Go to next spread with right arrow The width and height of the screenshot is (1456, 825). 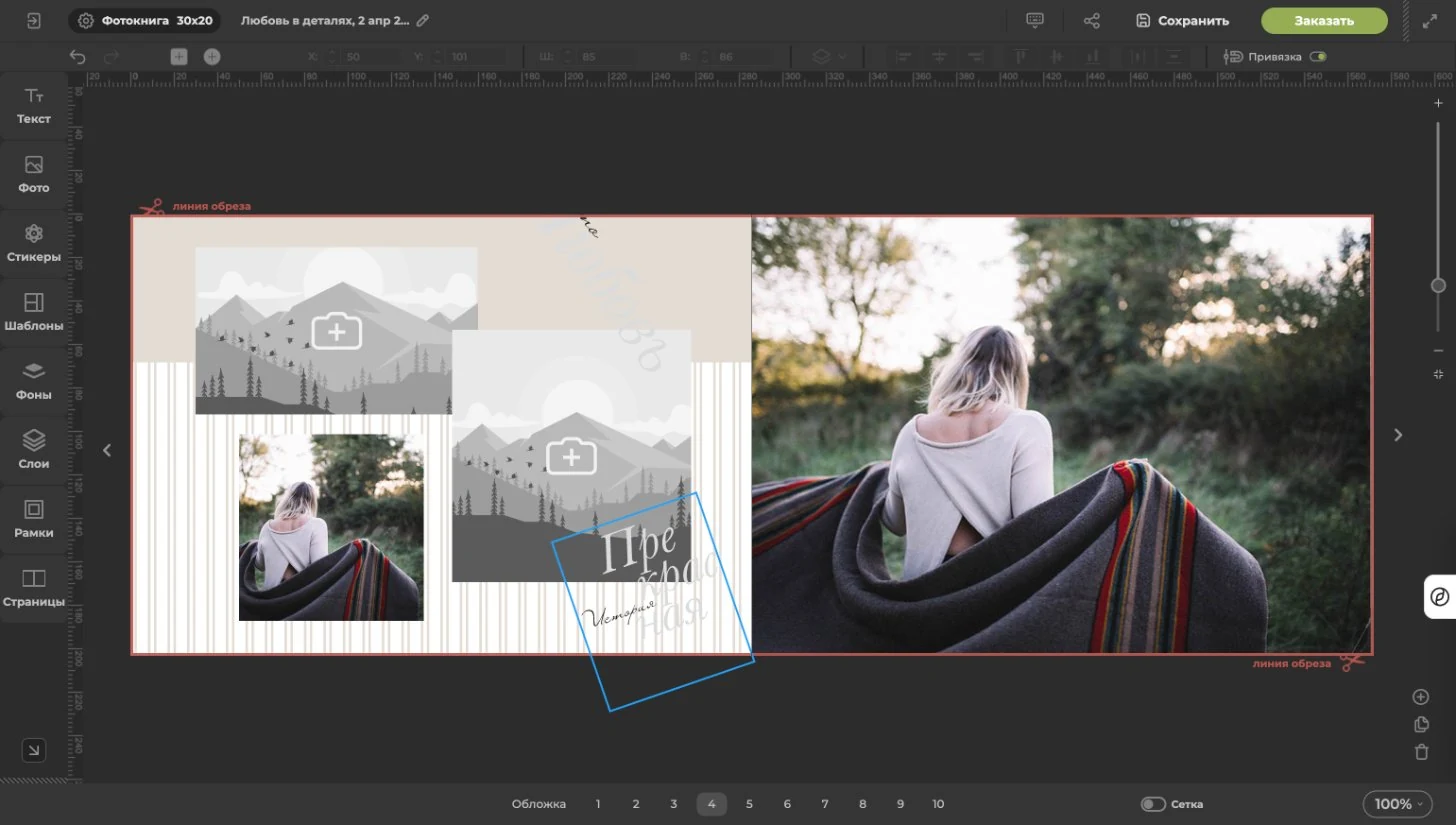(1398, 435)
